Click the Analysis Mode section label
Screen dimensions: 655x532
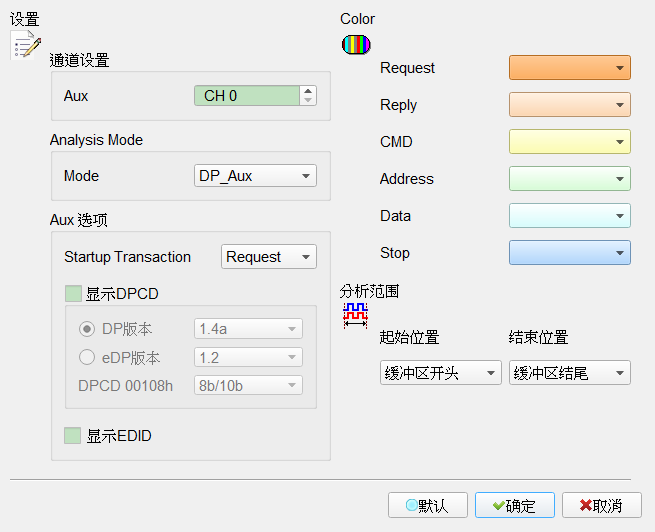[96, 140]
